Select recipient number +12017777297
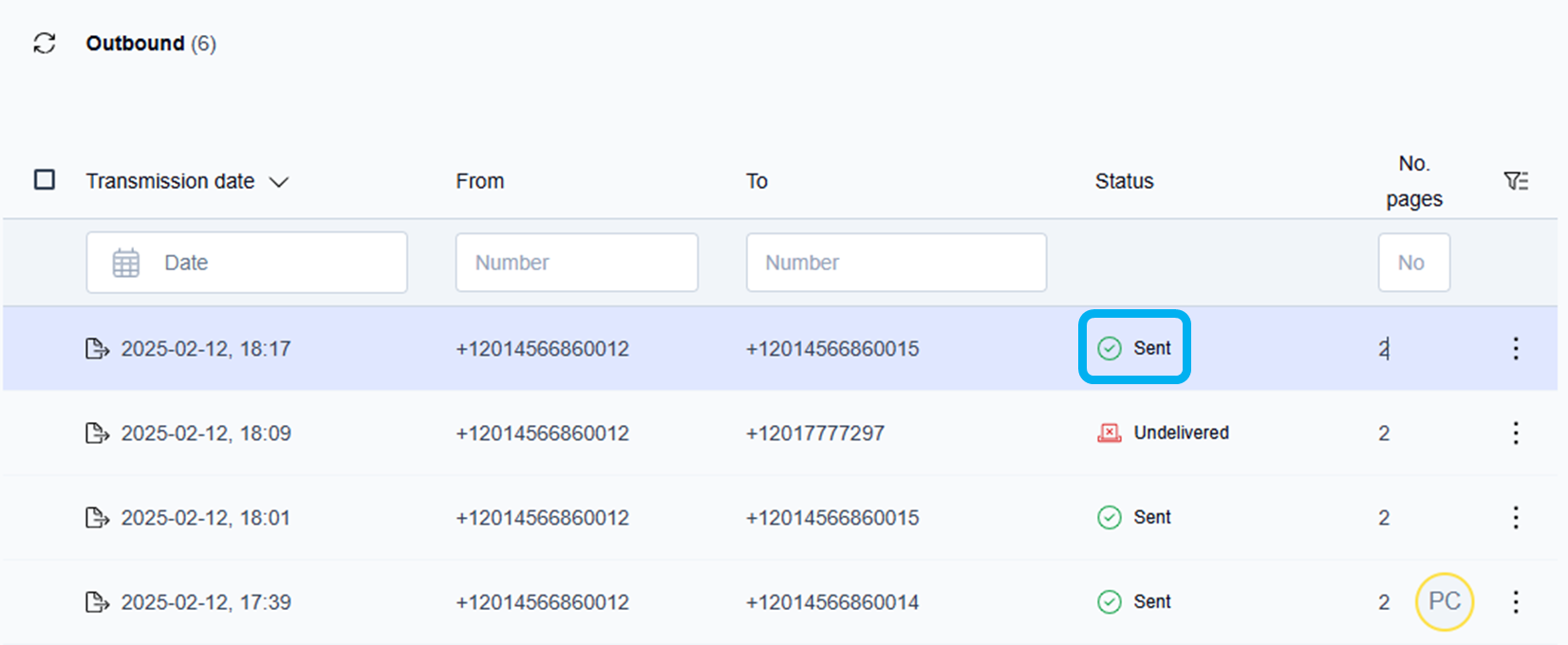The image size is (1568, 645). [814, 433]
